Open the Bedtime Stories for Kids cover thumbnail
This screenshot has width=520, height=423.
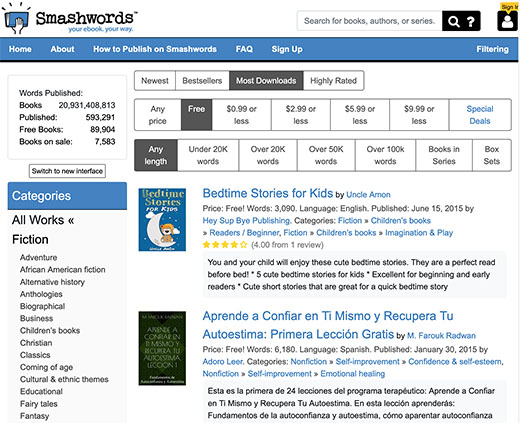pyautogui.click(x=162, y=220)
